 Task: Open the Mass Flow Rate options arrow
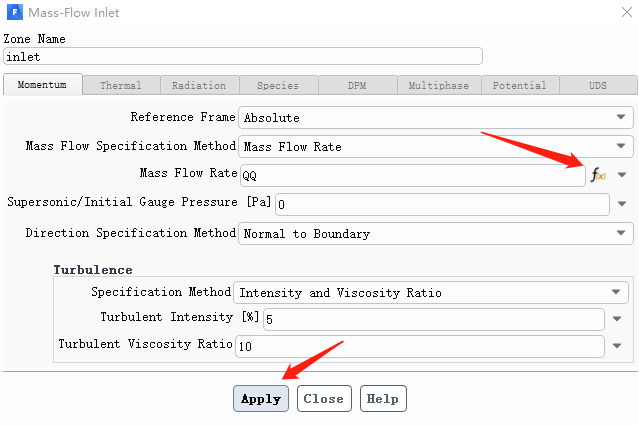pos(622,175)
